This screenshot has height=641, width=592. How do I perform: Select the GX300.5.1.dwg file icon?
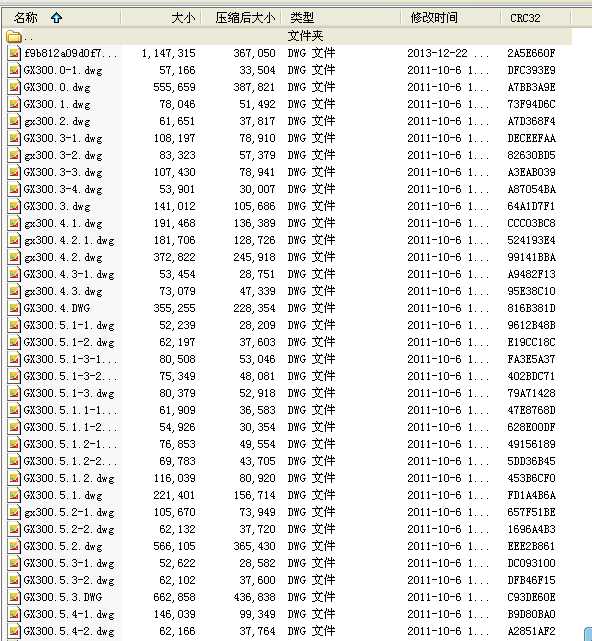tap(14, 495)
